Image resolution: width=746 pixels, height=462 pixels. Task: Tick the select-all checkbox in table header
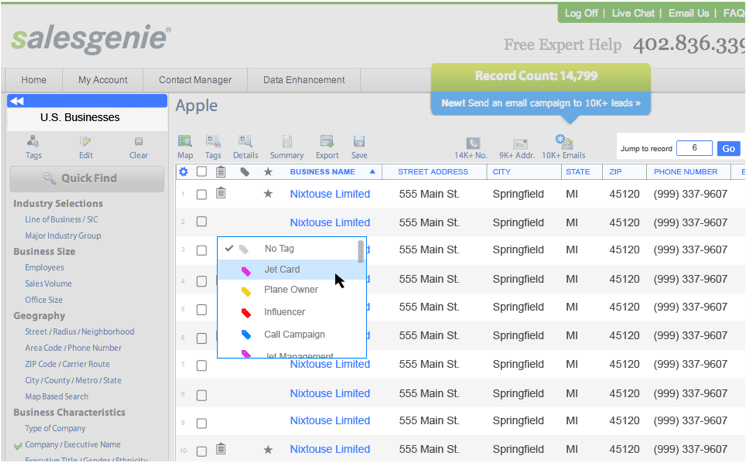202,171
